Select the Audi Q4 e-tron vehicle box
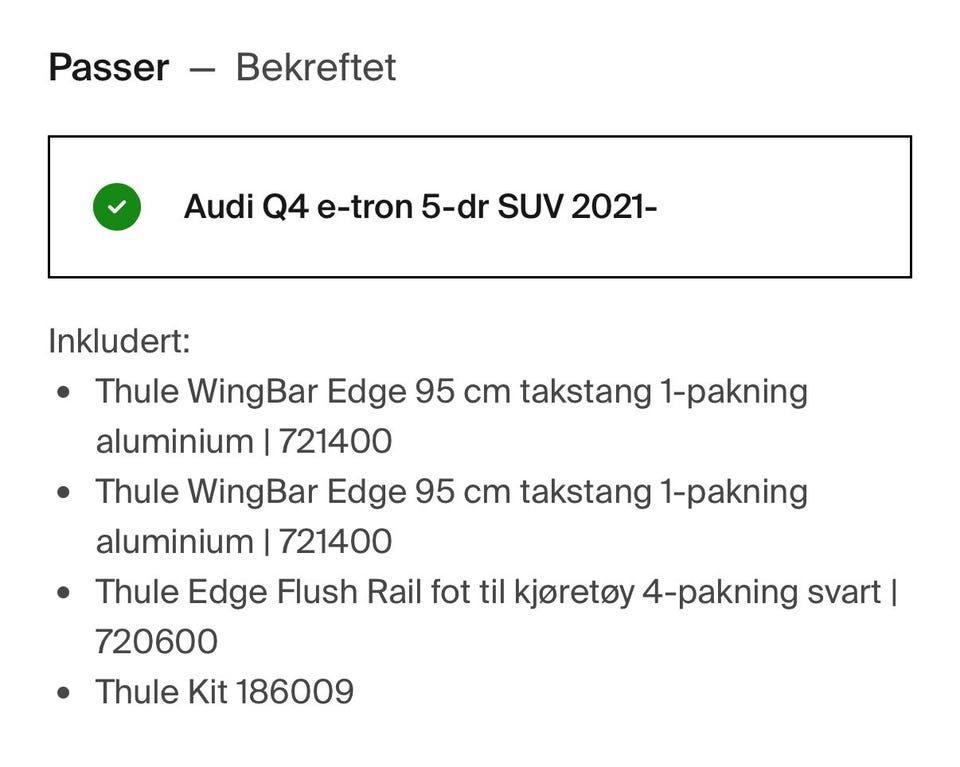The width and height of the screenshot is (960, 767). click(x=480, y=207)
